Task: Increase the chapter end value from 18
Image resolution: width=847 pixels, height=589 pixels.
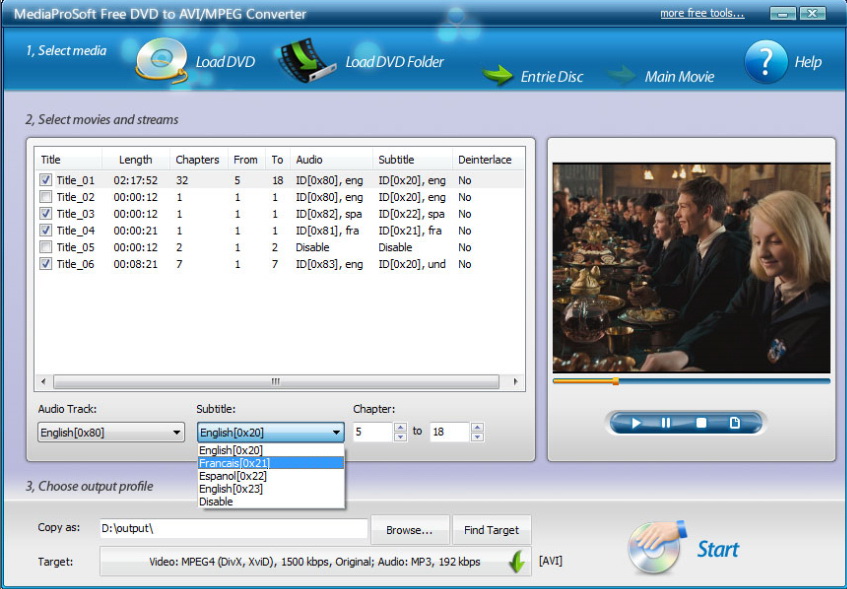Action: pyautogui.click(x=477, y=427)
